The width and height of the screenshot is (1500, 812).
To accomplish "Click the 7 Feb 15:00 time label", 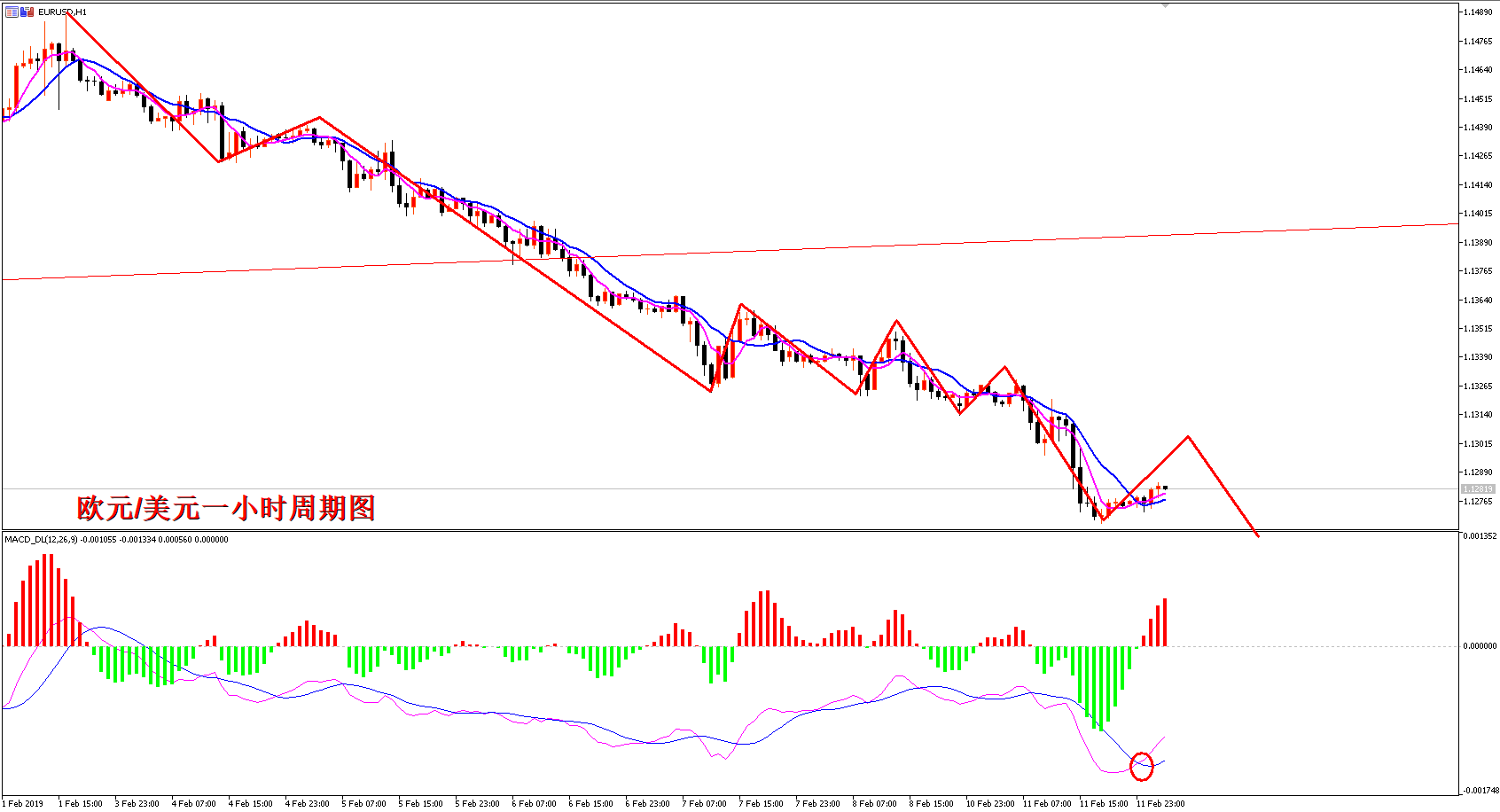I will (761, 804).
